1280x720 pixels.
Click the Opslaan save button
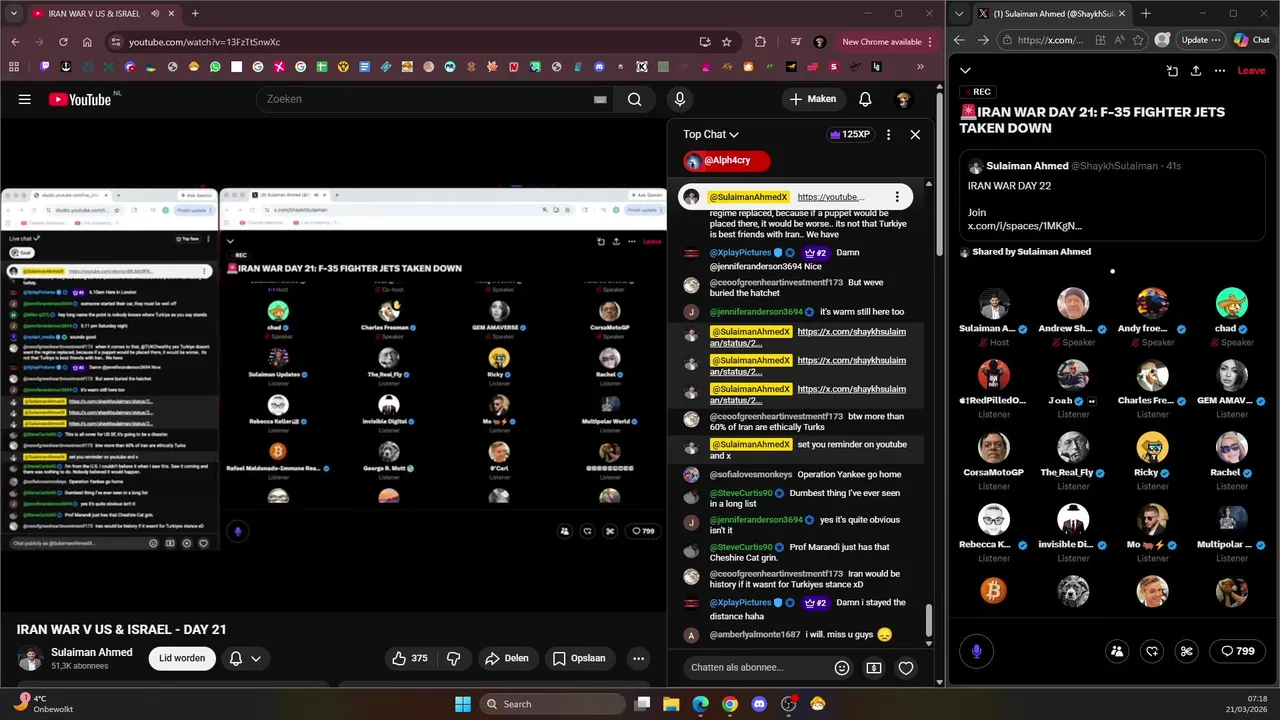pyautogui.click(x=579, y=658)
